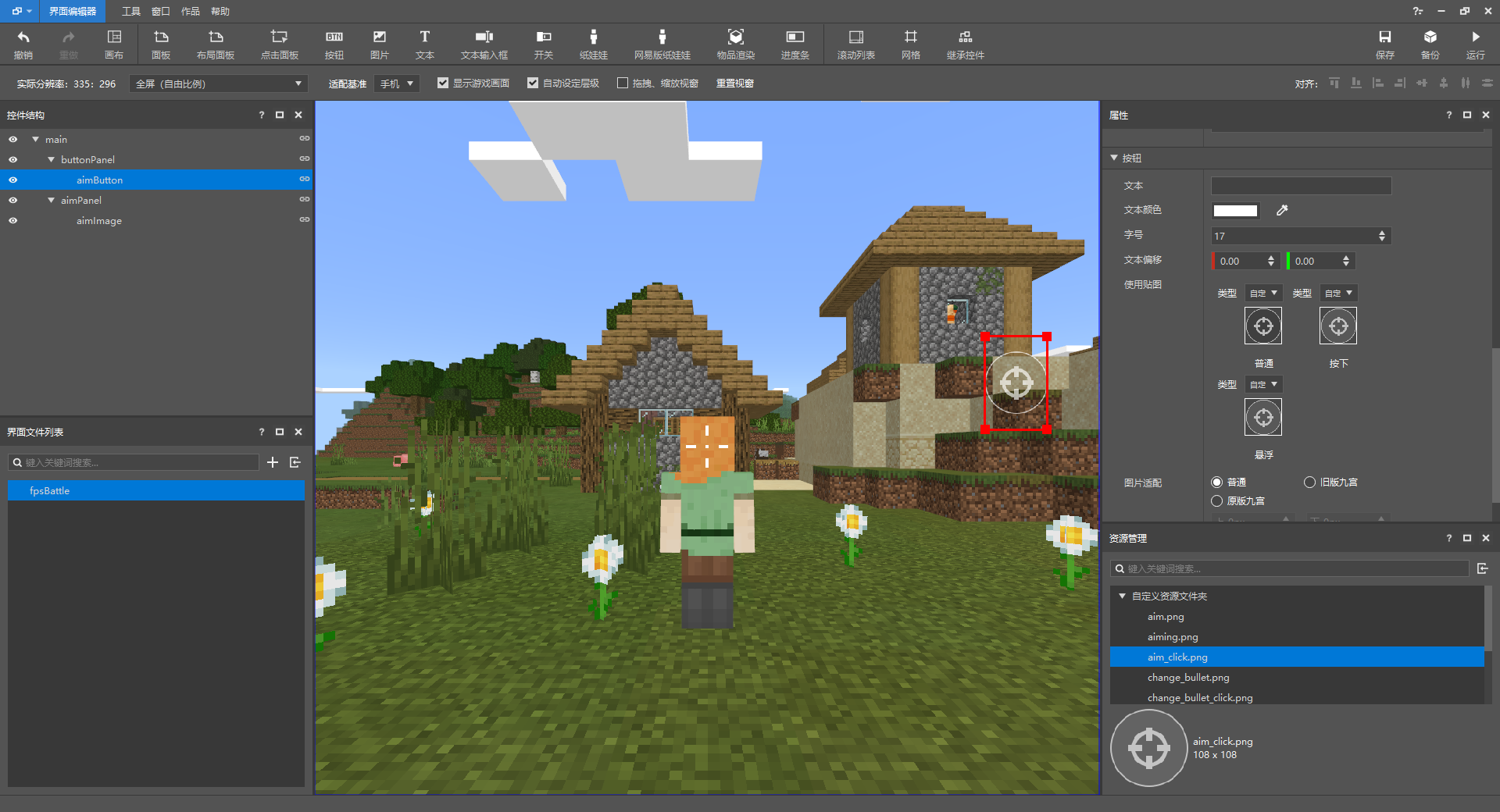Enable 拖拽、缩放视窗 checkbox

click(x=623, y=83)
